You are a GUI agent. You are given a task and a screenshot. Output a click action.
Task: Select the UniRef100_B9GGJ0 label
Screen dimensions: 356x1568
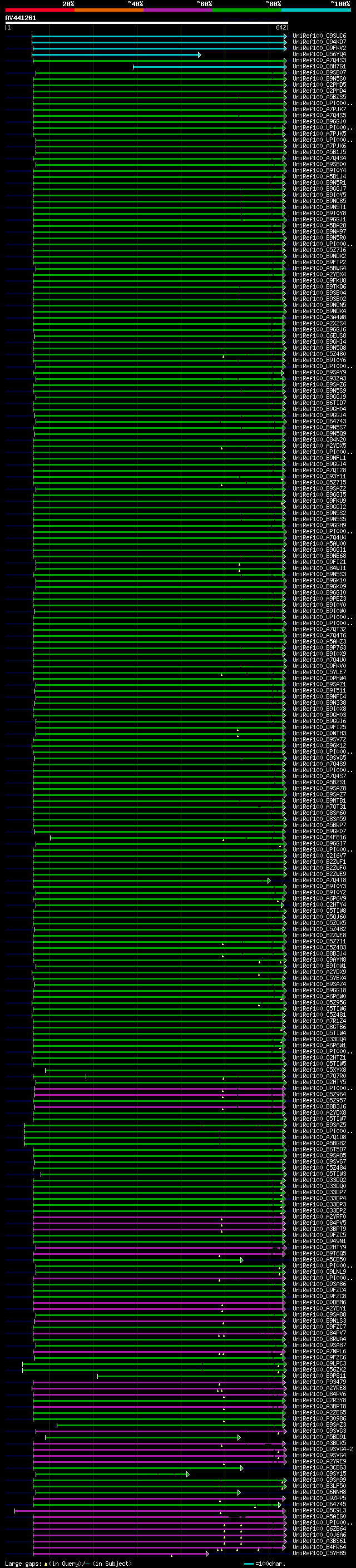tap(319, 122)
